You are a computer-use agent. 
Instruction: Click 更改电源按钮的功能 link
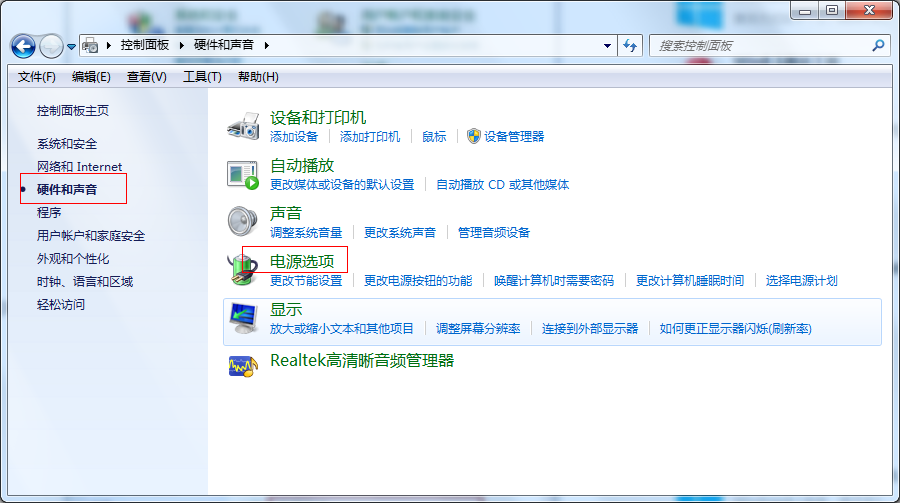[x=418, y=280]
